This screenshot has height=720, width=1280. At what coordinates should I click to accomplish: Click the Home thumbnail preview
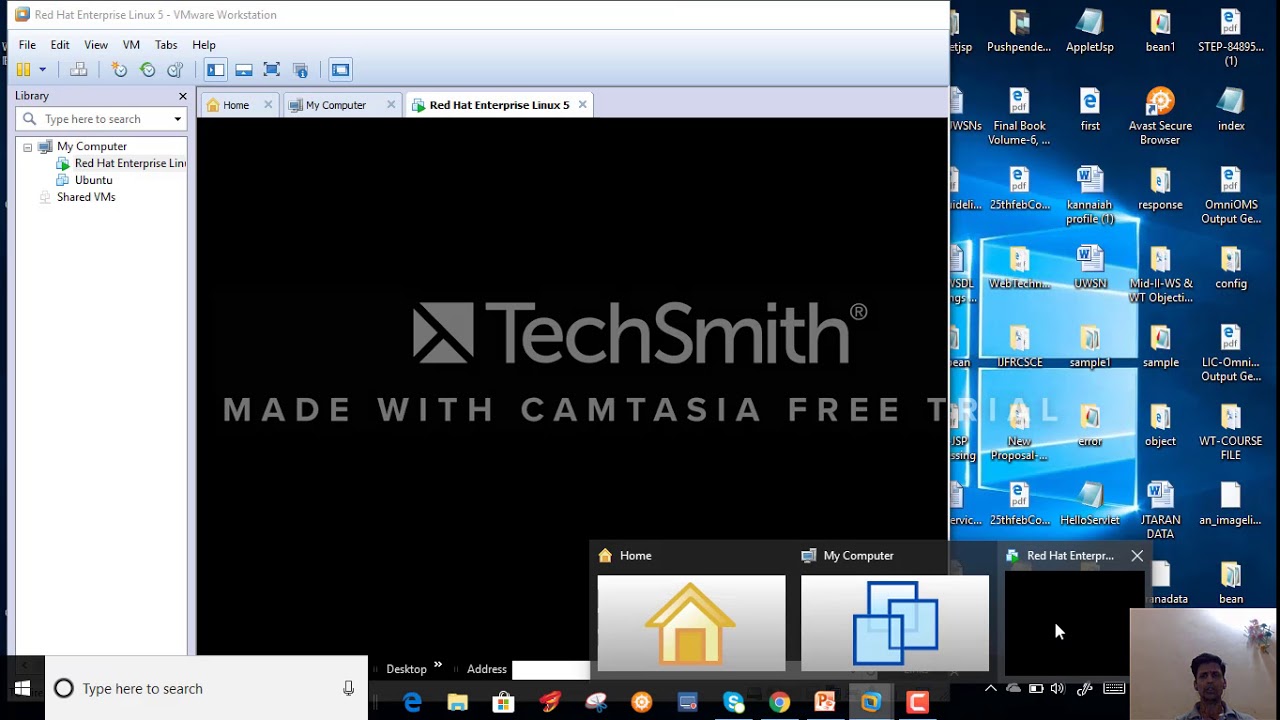(x=691, y=621)
